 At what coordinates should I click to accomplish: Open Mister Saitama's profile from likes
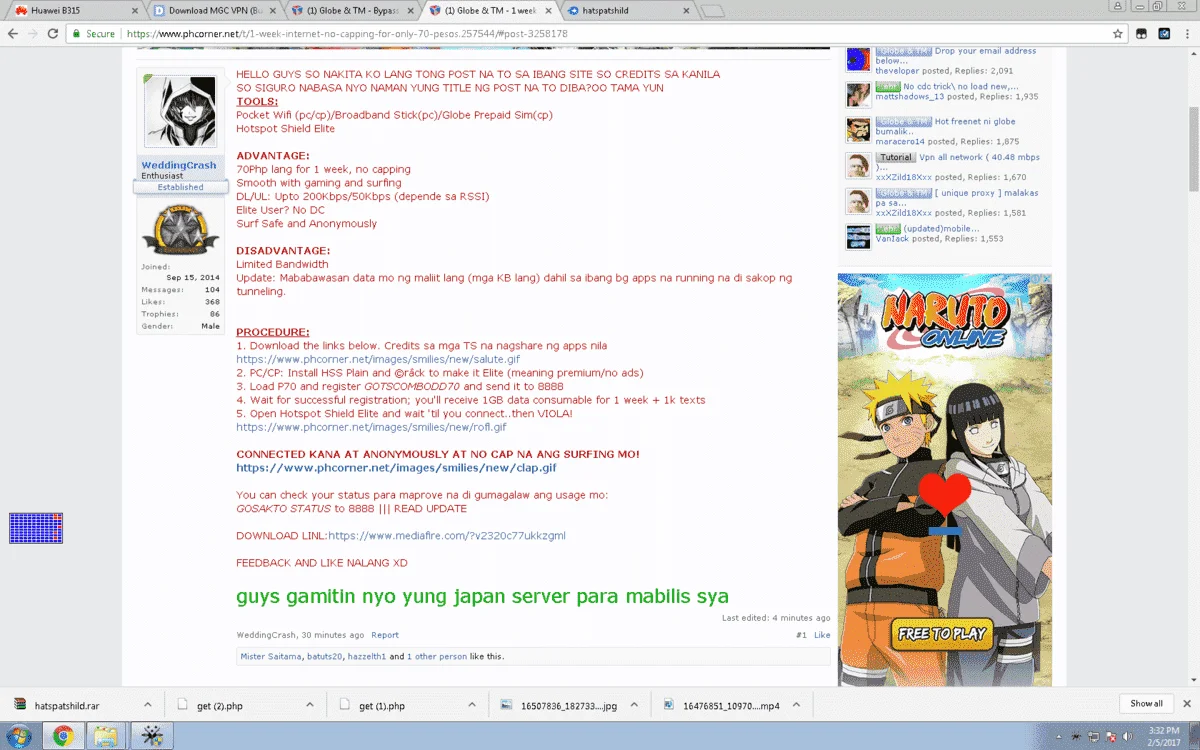pos(270,657)
